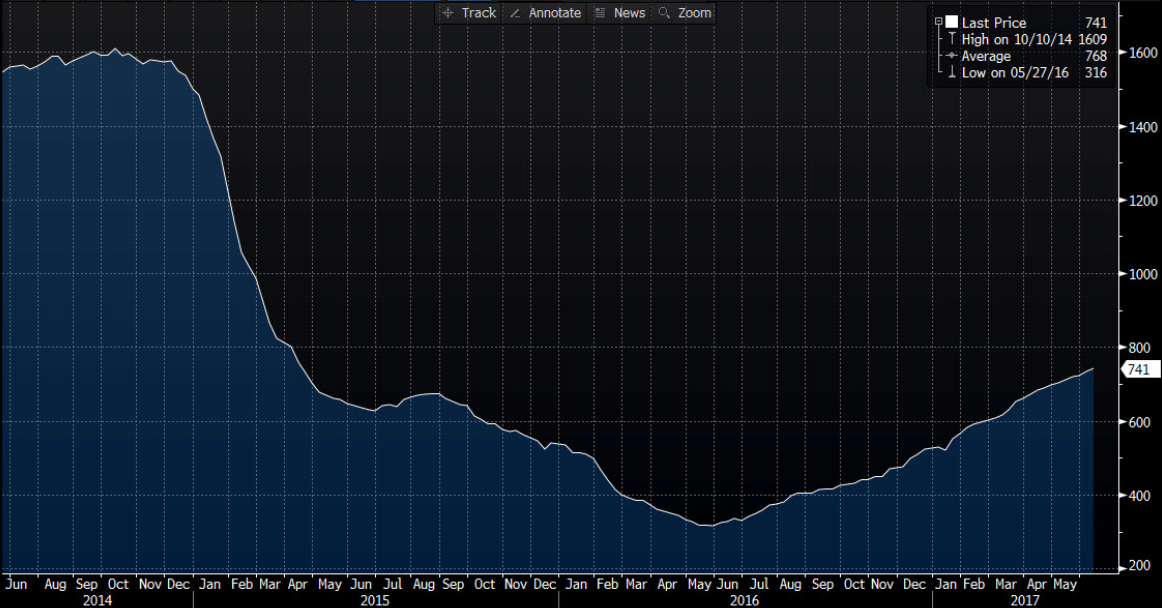
Task: Click the 2015 year label on time axis
Action: coord(374,600)
